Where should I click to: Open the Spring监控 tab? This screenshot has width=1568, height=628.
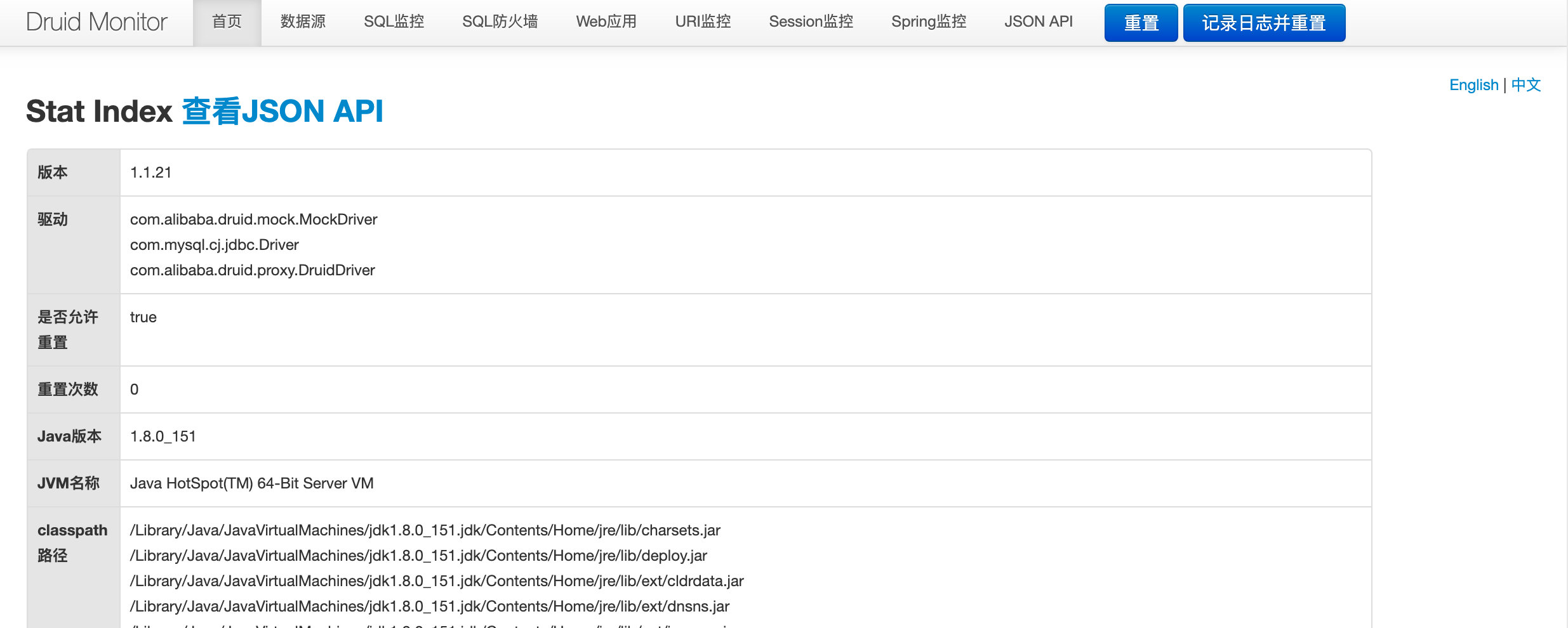tap(929, 22)
